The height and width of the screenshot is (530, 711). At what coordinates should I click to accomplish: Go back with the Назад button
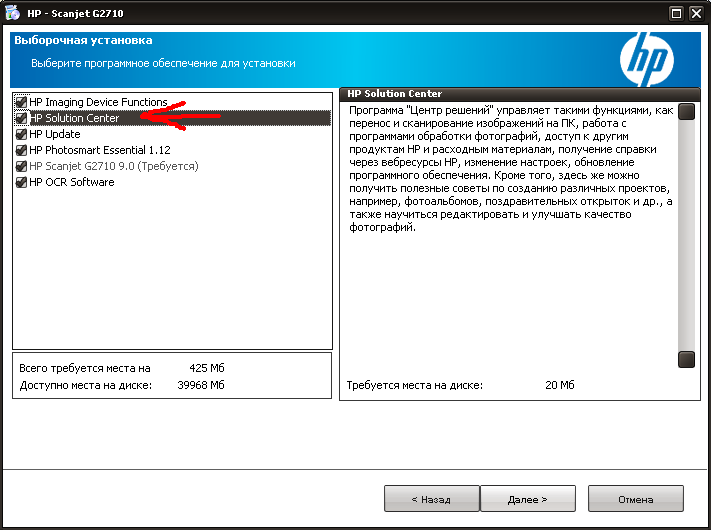pos(431,499)
